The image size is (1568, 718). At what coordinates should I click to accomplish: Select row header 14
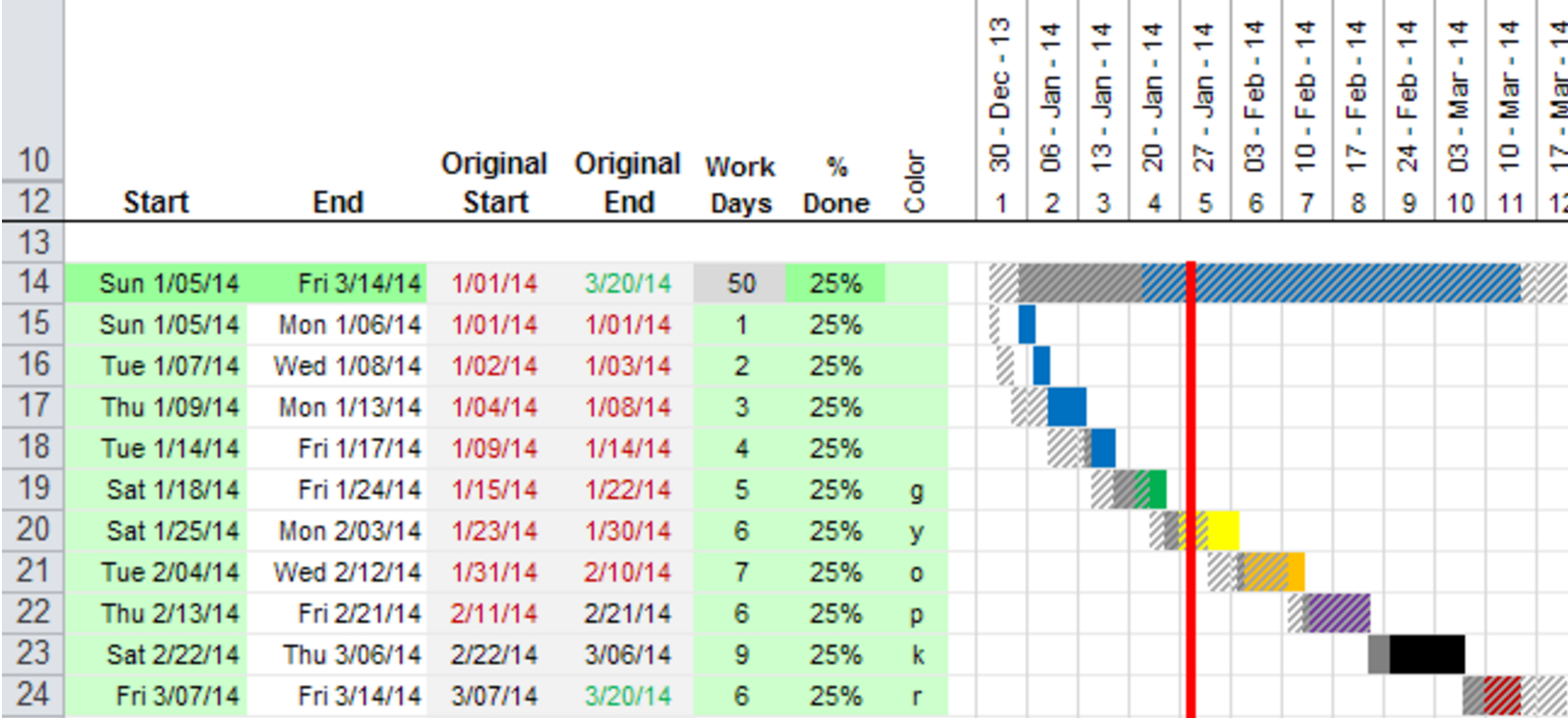coord(32,282)
